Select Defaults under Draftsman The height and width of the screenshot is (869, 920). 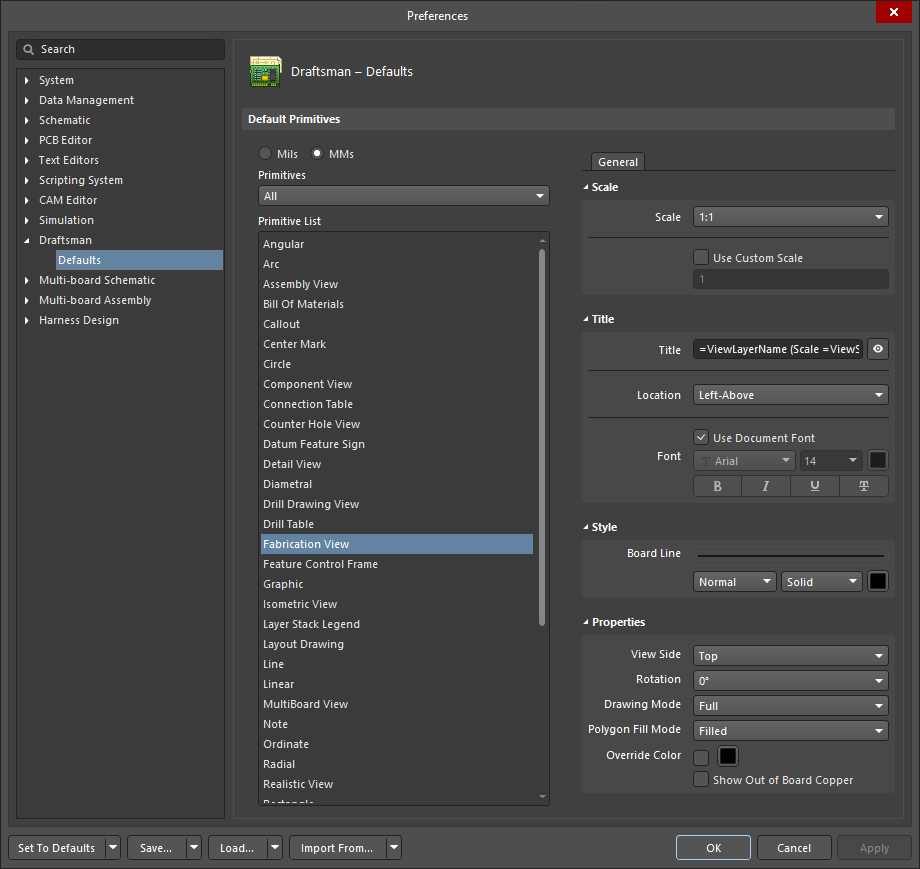[139, 260]
